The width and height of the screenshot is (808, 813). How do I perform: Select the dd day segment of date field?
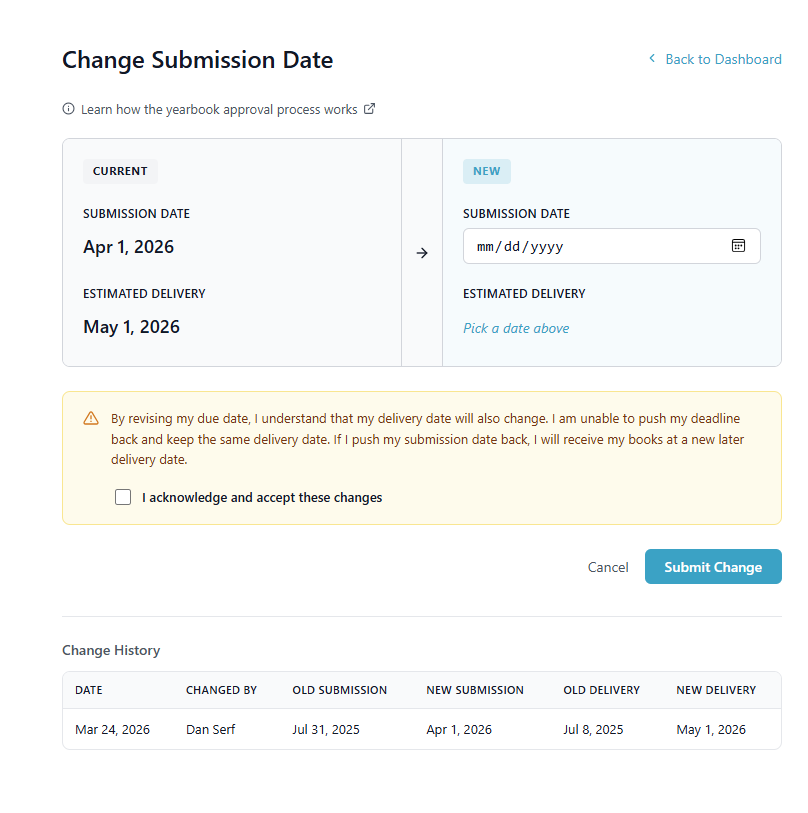pos(513,247)
